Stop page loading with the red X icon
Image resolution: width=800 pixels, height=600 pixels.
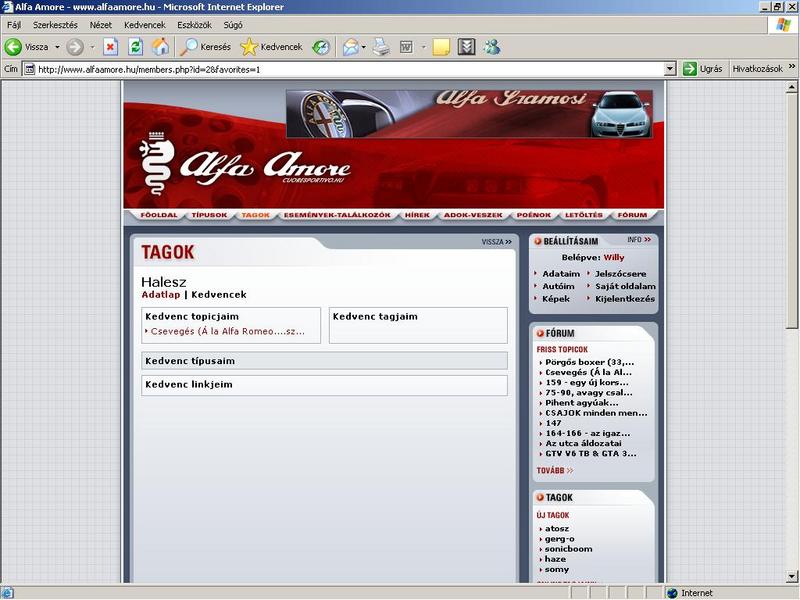click(110, 47)
